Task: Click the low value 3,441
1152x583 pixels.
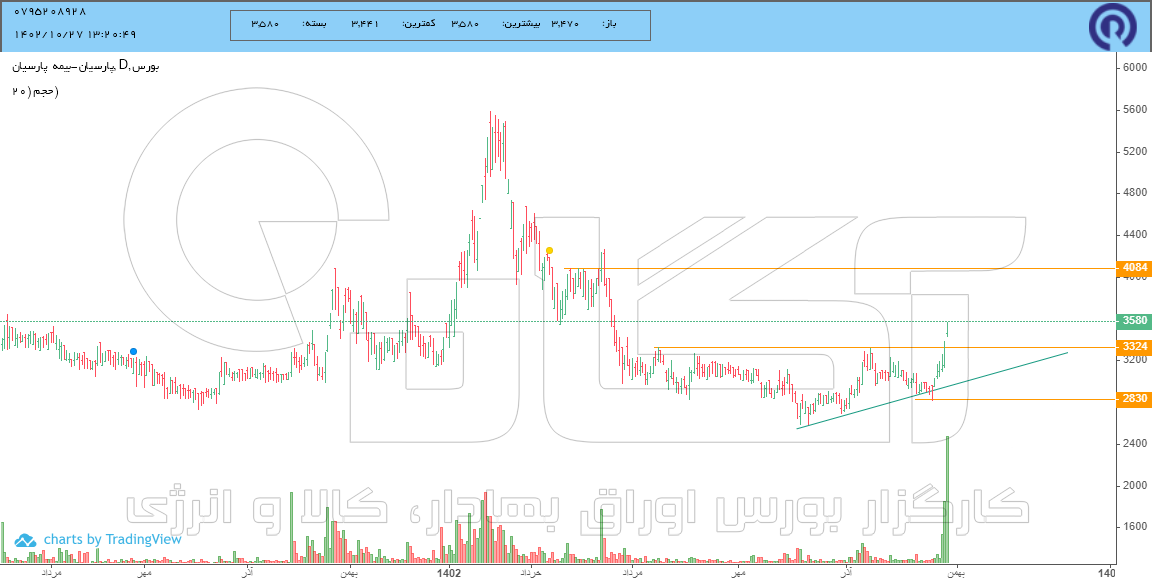Action: coord(365,23)
